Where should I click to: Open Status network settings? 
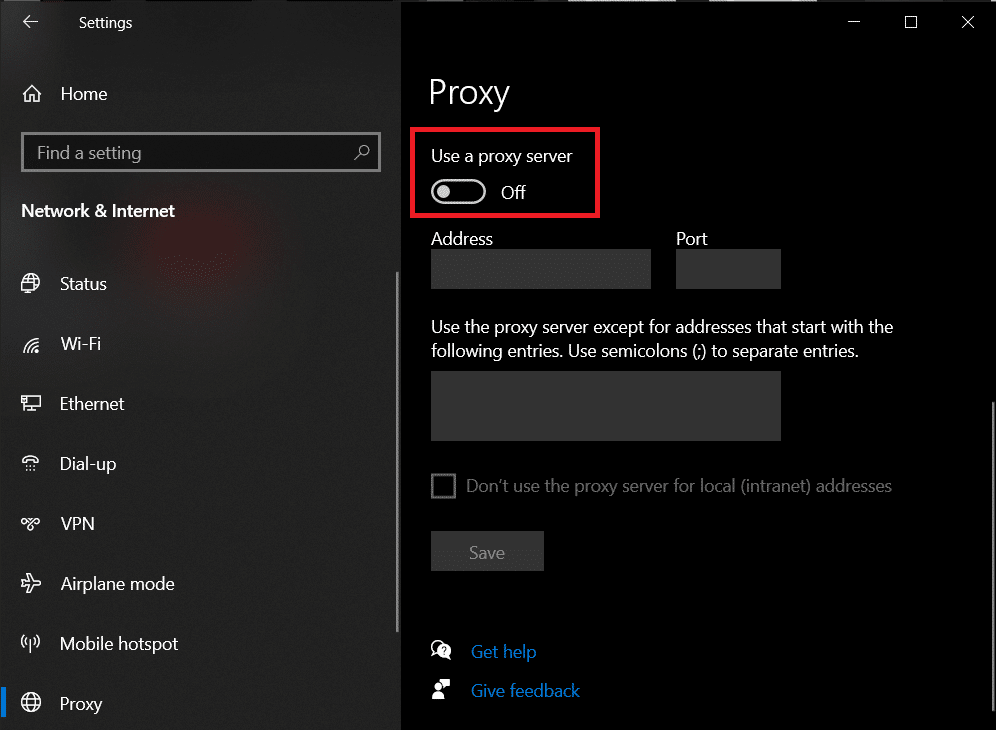click(83, 284)
